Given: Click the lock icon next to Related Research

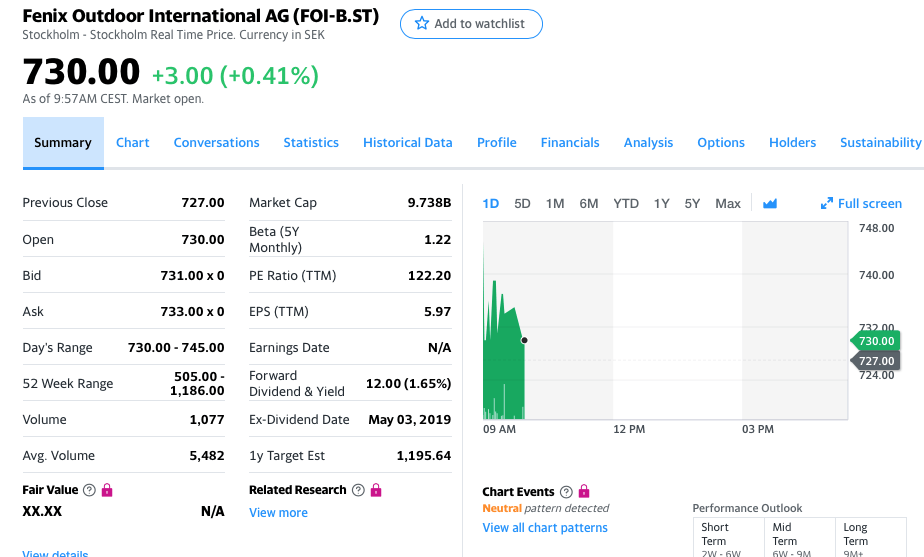Looking at the screenshot, I should tap(376, 490).
